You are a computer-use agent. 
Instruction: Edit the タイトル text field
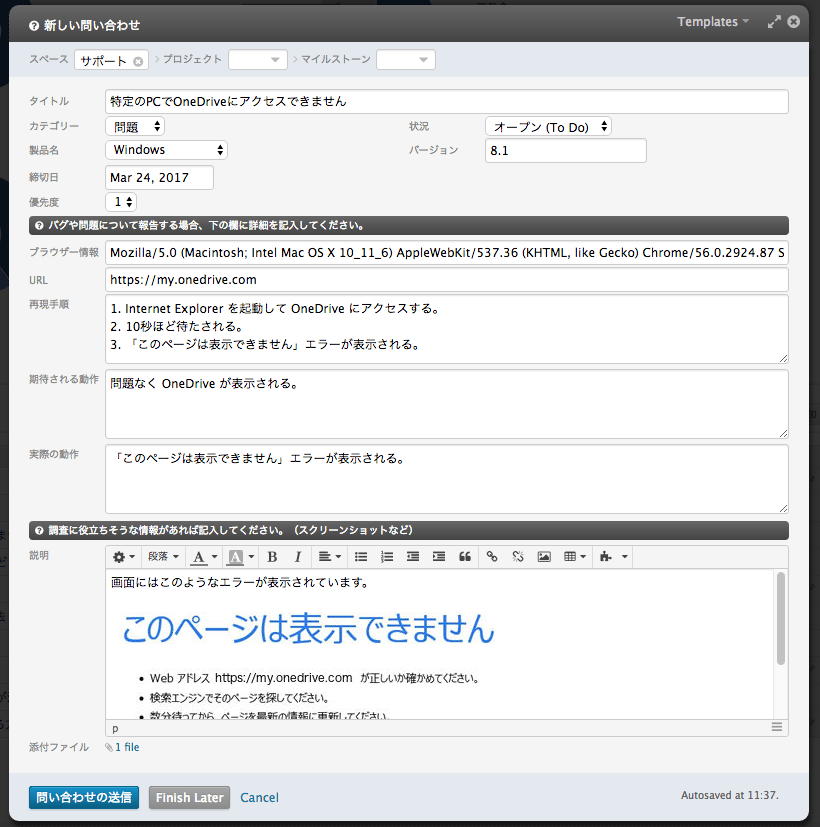click(447, 101)
